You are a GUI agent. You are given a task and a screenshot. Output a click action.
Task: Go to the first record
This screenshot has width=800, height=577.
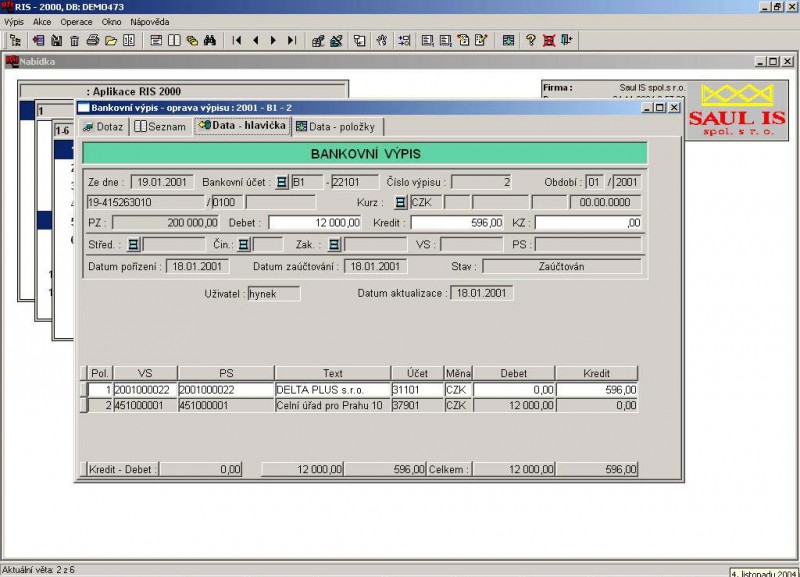237,41
